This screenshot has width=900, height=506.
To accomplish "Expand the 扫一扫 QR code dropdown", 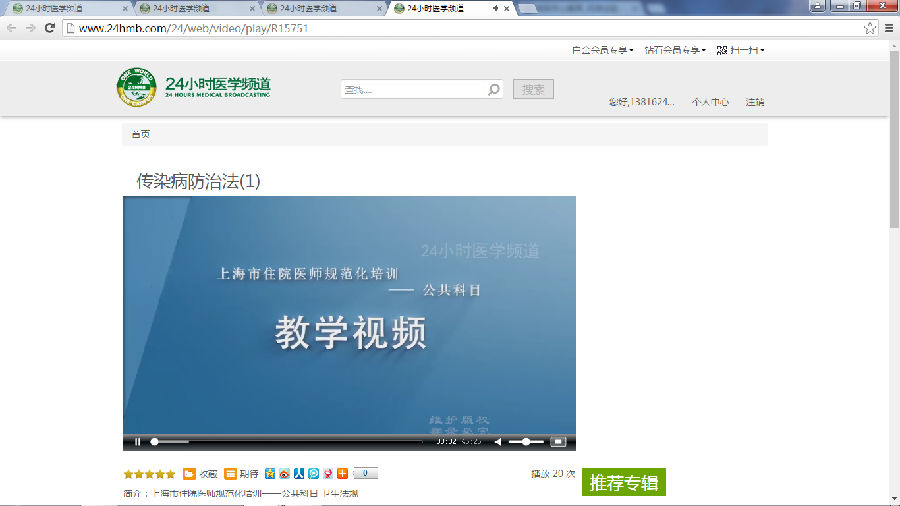I will [740, 50].
